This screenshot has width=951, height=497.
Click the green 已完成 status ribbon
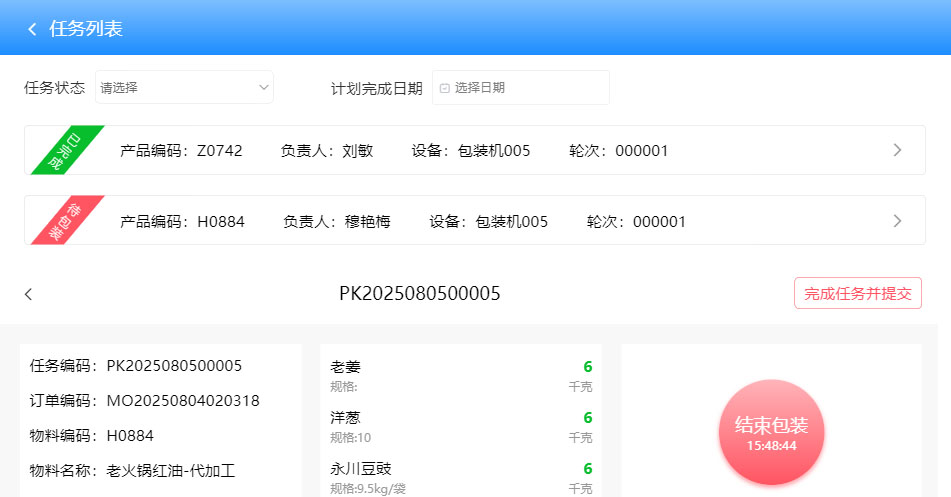point(65,151)
